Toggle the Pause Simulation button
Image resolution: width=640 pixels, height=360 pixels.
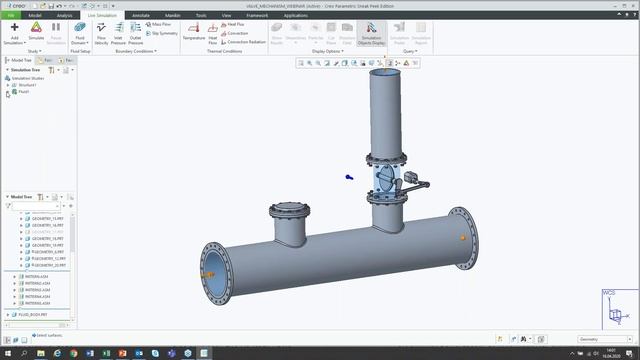56,33
